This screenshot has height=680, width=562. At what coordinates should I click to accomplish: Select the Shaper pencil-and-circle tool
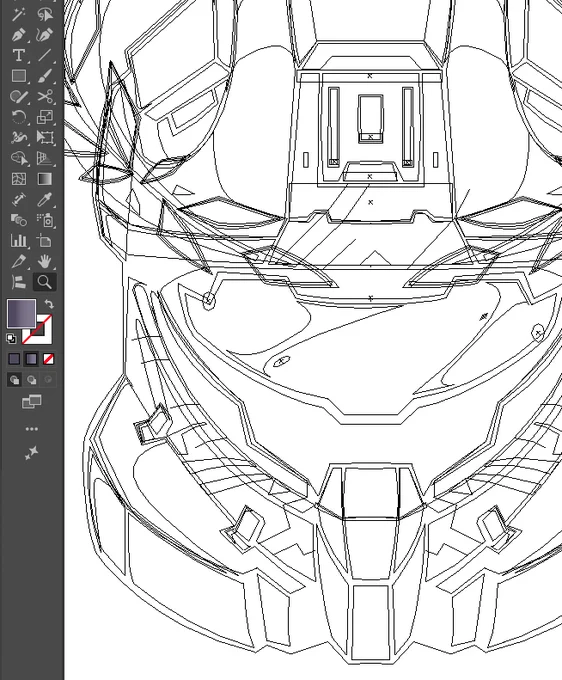pyautogui.click(x=19, y=96)
